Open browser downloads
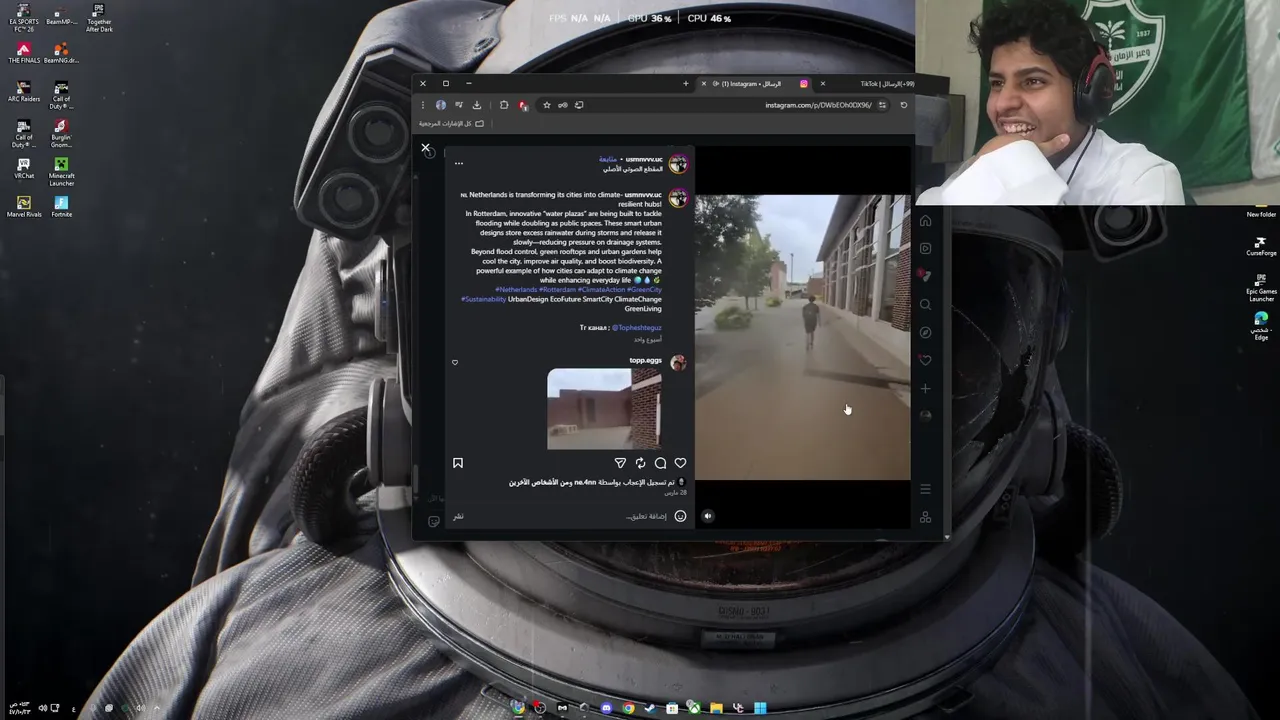The width and height of the screenshot is (1280, 720). [477, 105]
